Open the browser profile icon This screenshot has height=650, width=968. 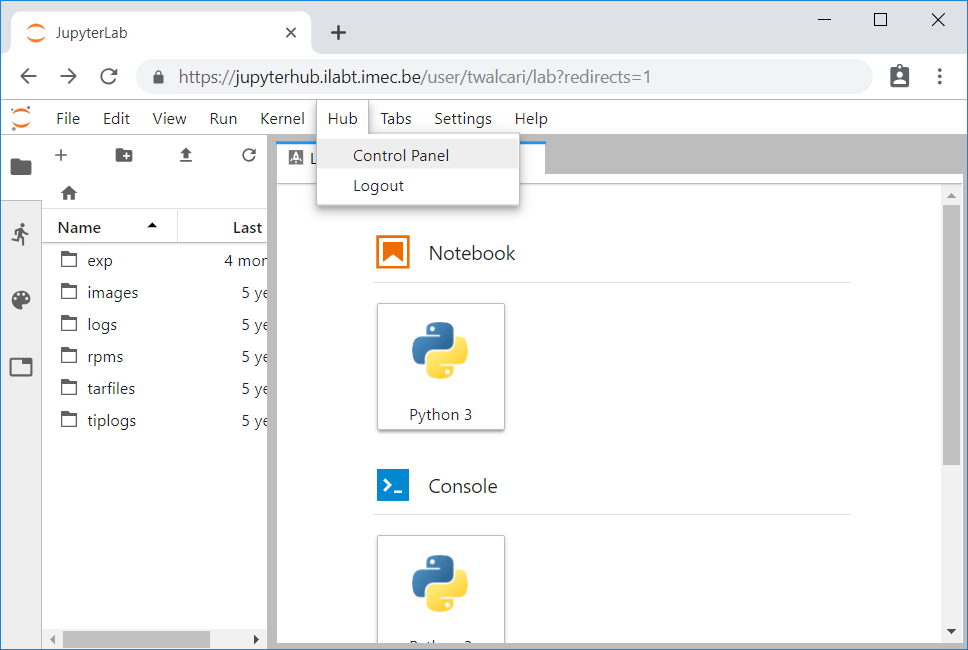pos(899,76)
